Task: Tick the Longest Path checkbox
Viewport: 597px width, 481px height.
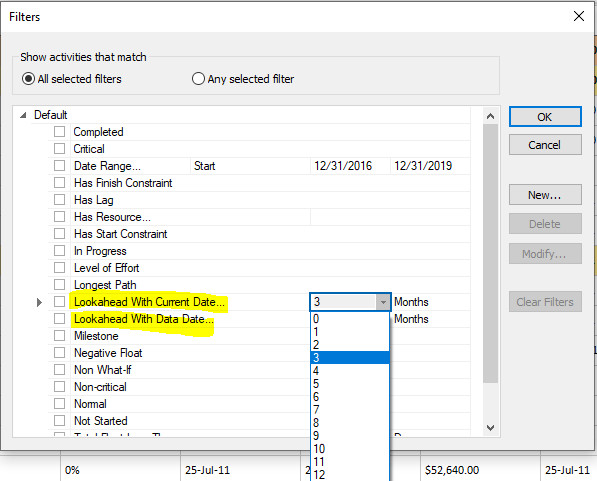Action: tap(59, 284)
